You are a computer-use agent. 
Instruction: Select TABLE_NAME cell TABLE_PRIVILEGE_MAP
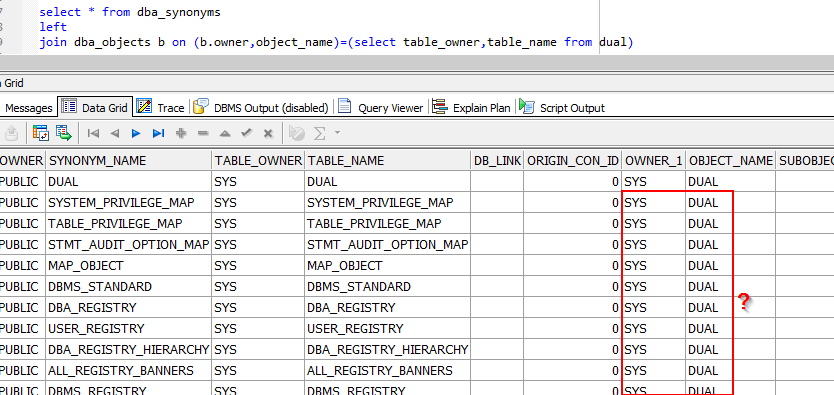[387, 223]
